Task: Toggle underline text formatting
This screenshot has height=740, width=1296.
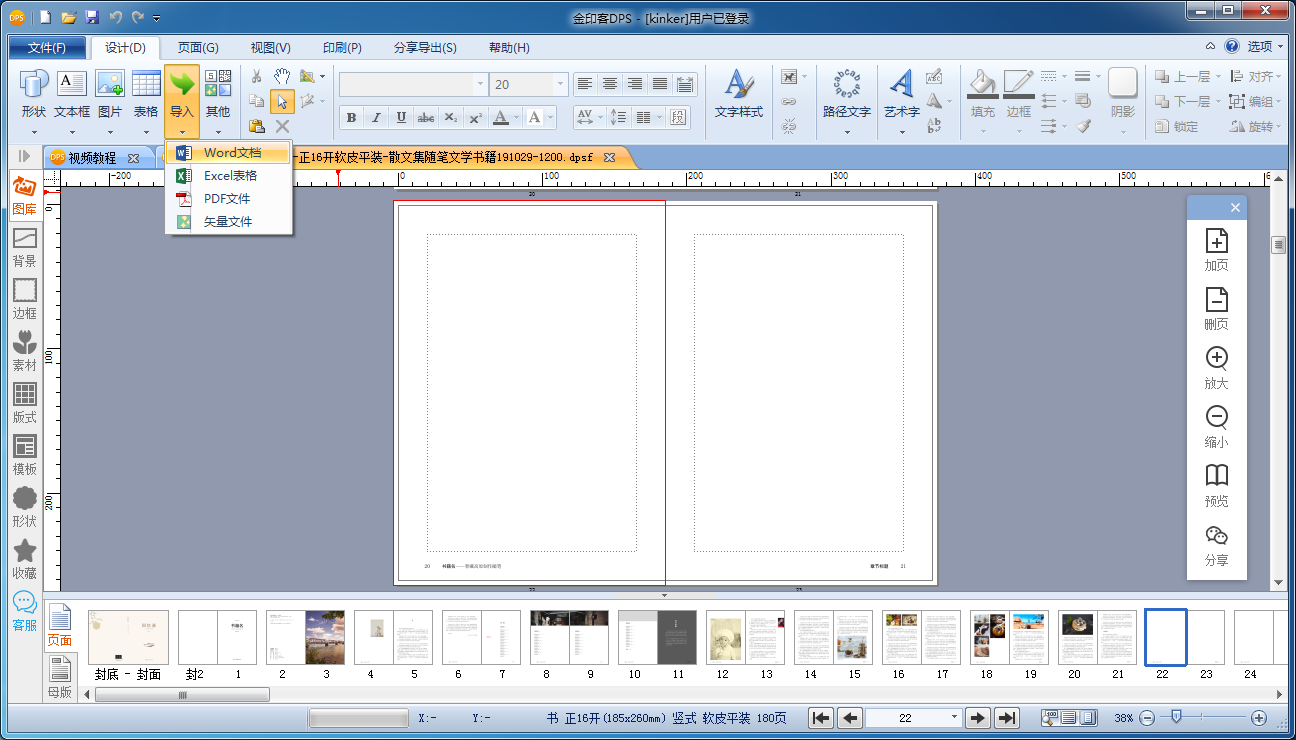Action: coord(401,117)
